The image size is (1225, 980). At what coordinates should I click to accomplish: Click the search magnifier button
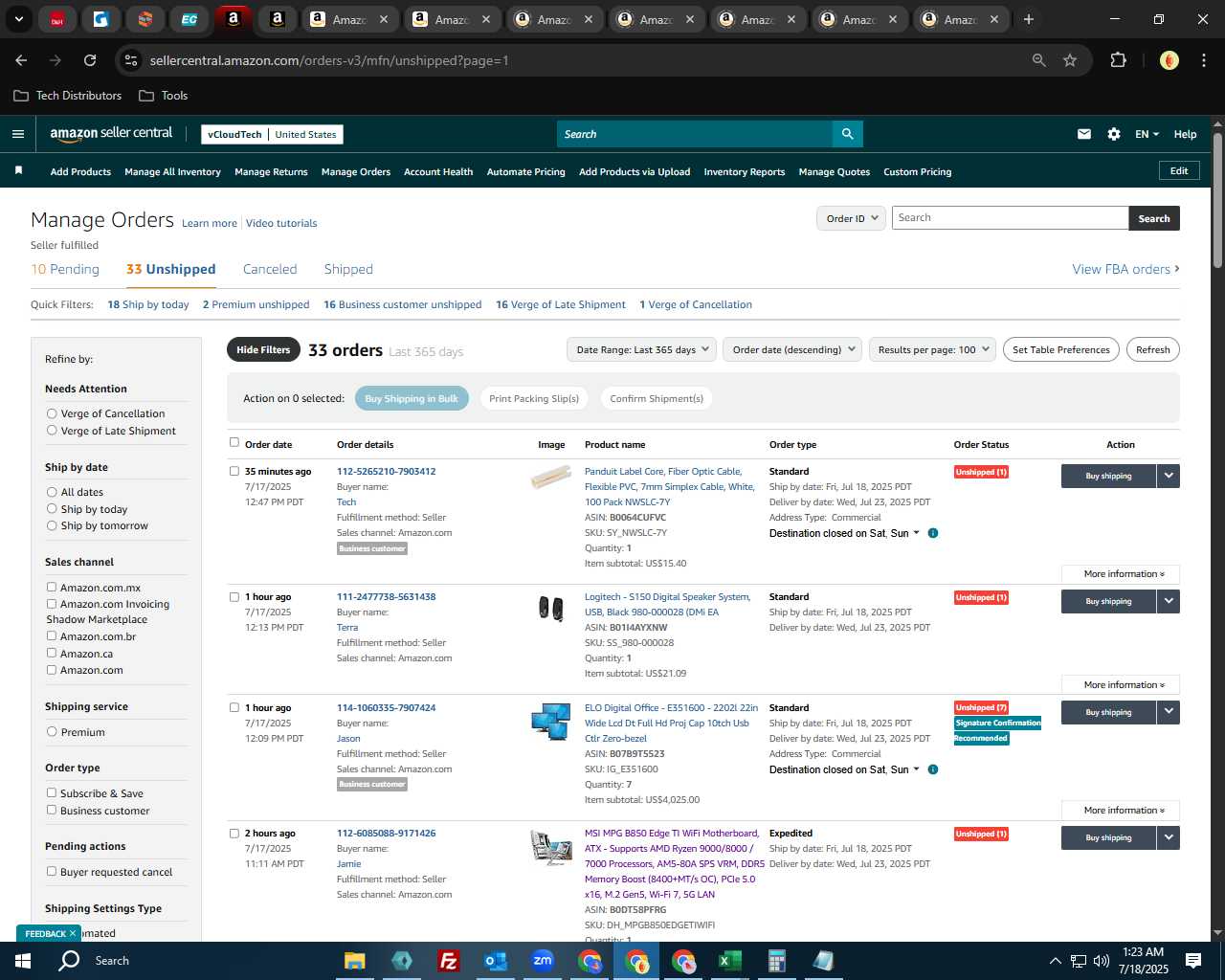(847, 134)
